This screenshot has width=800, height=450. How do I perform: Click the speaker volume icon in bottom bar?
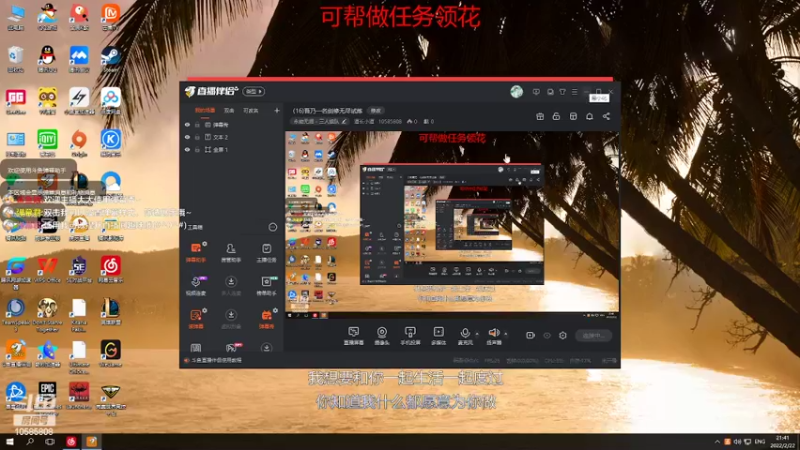pyautogui.click(x=493, y=333)
